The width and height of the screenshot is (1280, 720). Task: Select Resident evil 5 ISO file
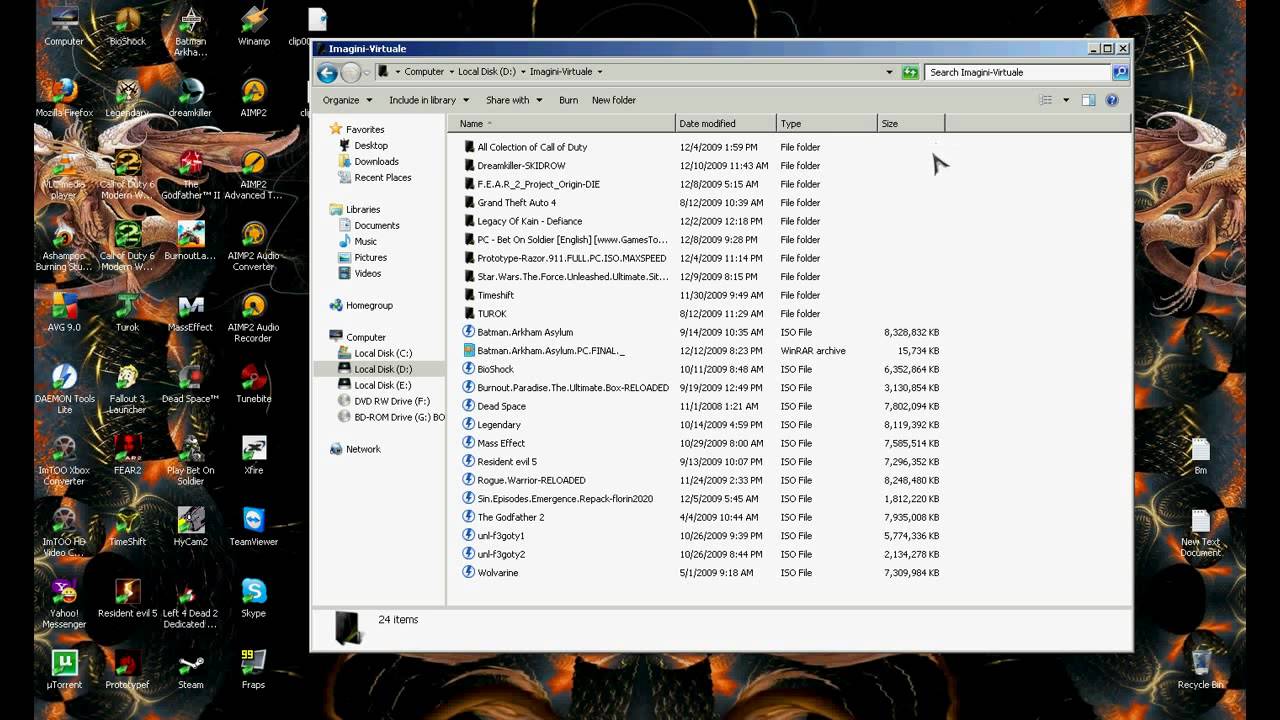pos(507,462)
